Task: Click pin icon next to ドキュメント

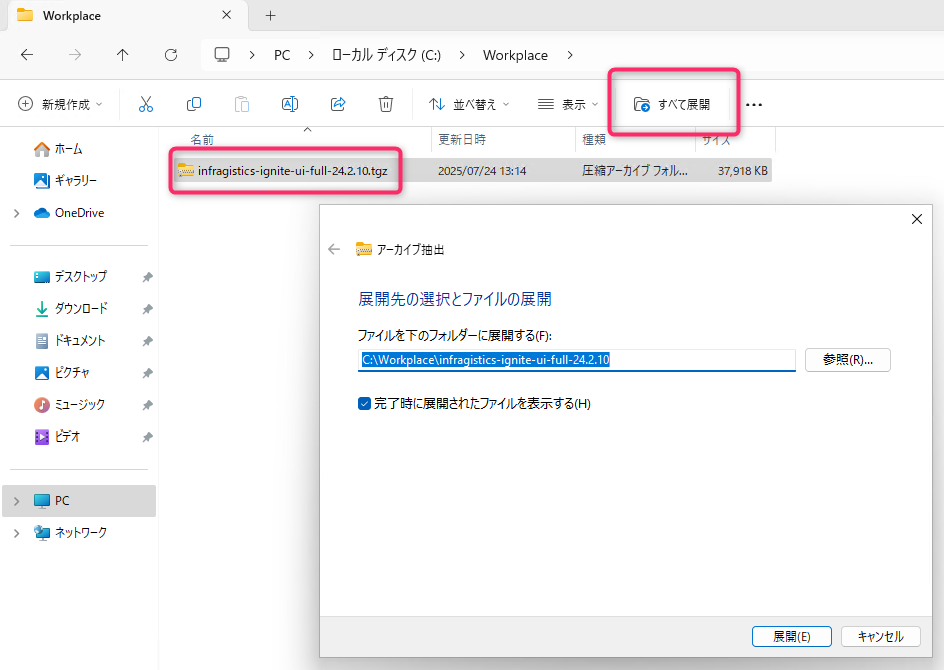Action: click(148, 341)
